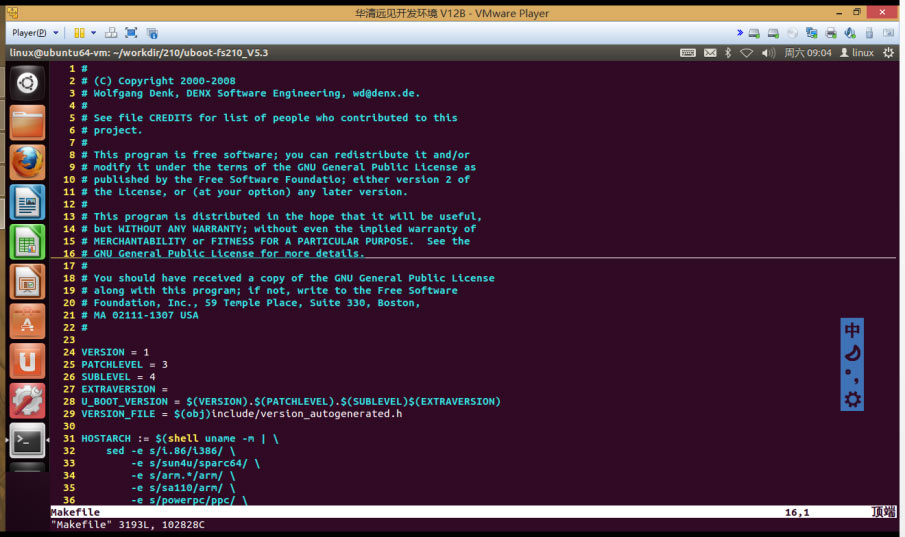
Task: Open the Terminal icon in launcher
Action: pyautogui.click(x=27, y=439)
